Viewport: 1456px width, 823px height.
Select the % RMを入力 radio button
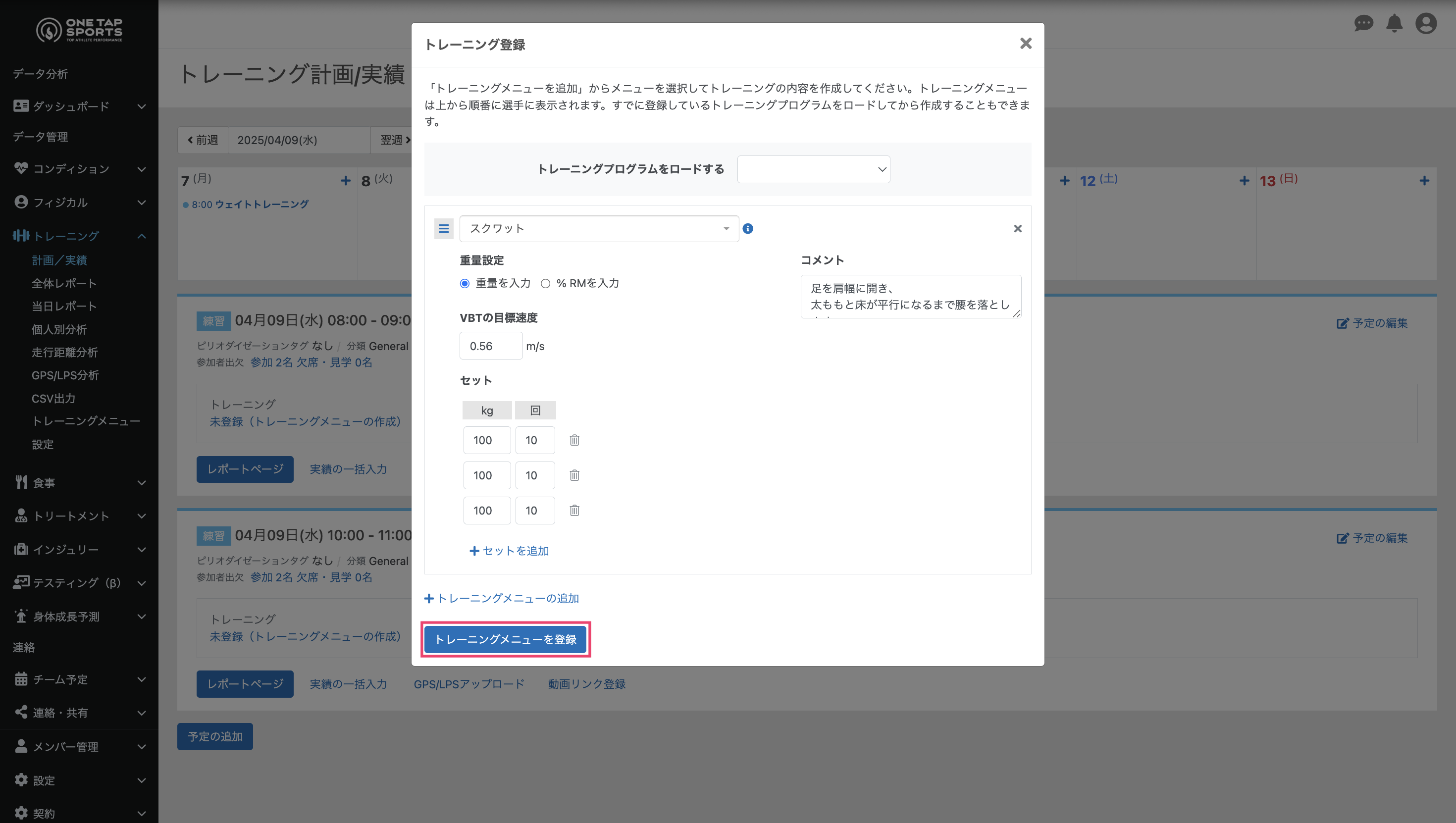click(x=545, y=284)
